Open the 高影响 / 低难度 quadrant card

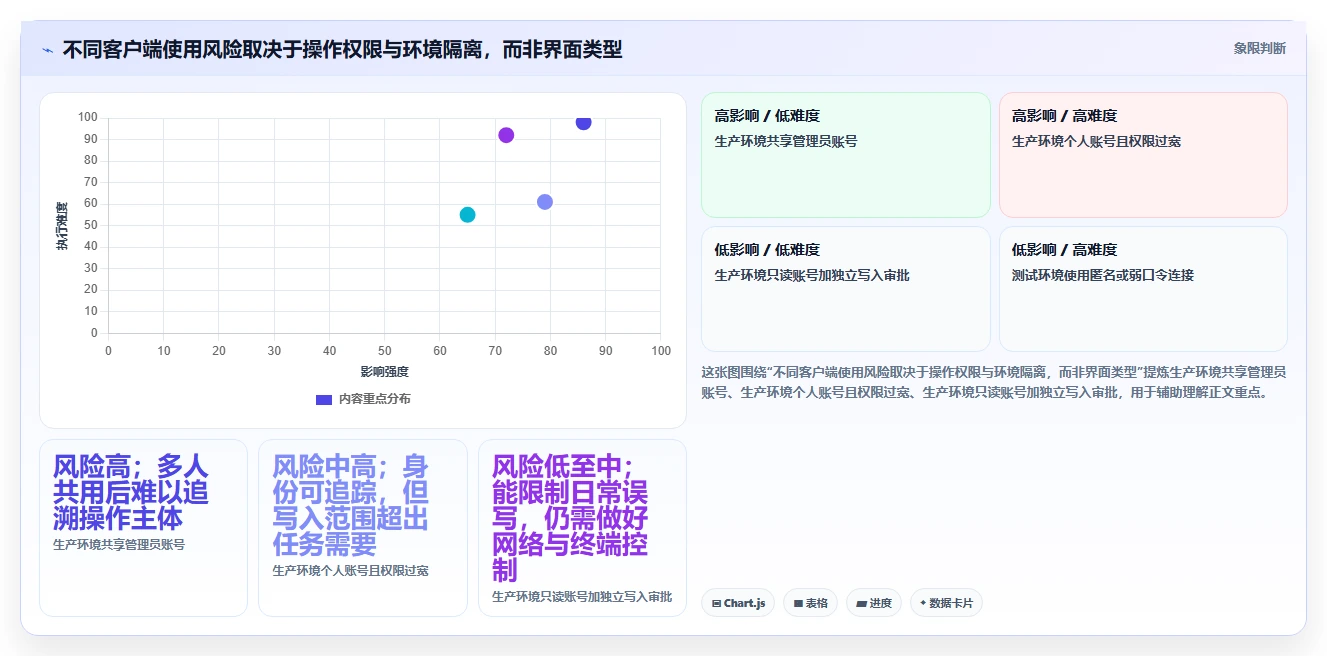click(846, 155)
